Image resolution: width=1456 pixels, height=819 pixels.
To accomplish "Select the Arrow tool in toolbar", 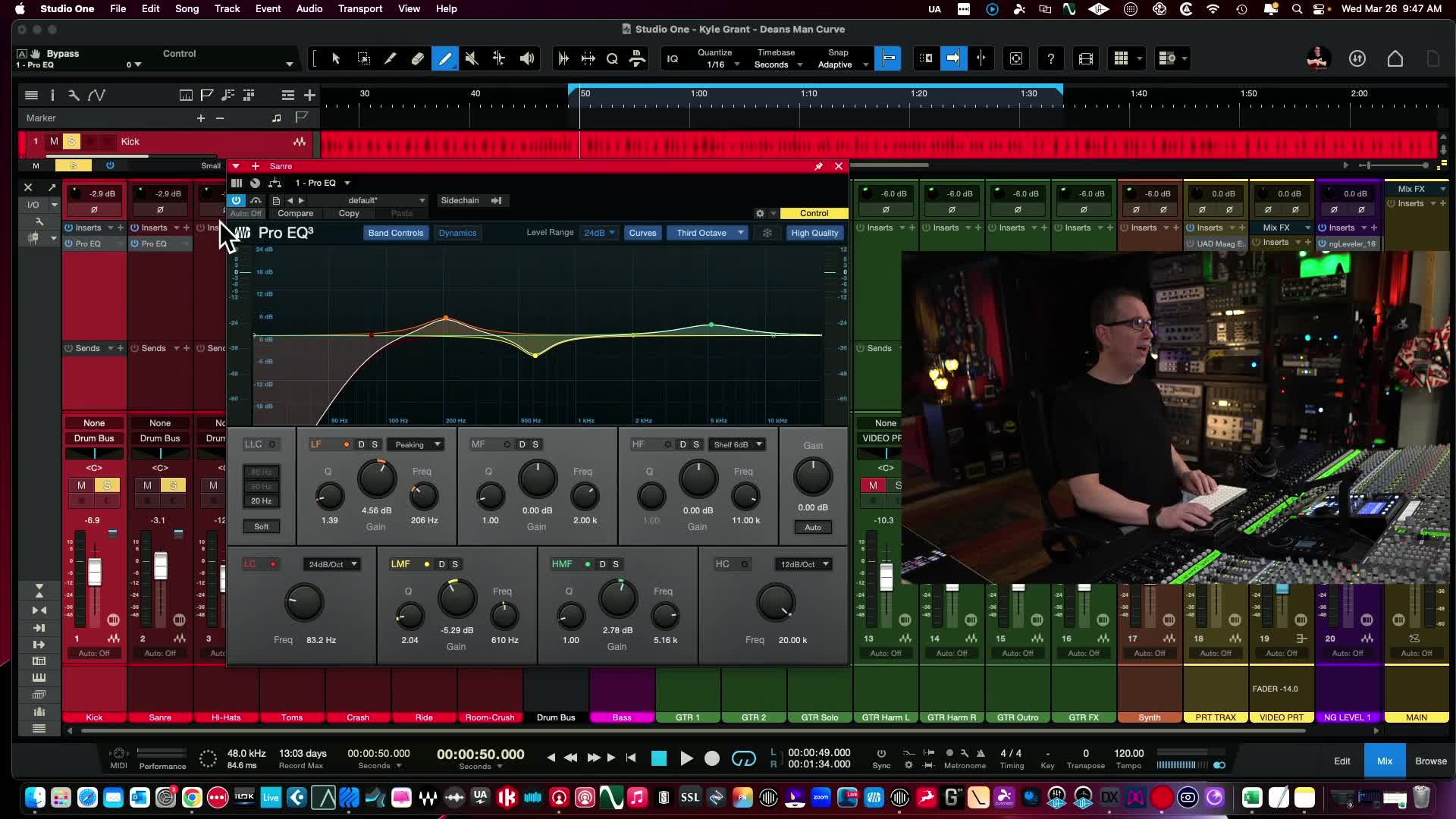I will pos(336,58).
